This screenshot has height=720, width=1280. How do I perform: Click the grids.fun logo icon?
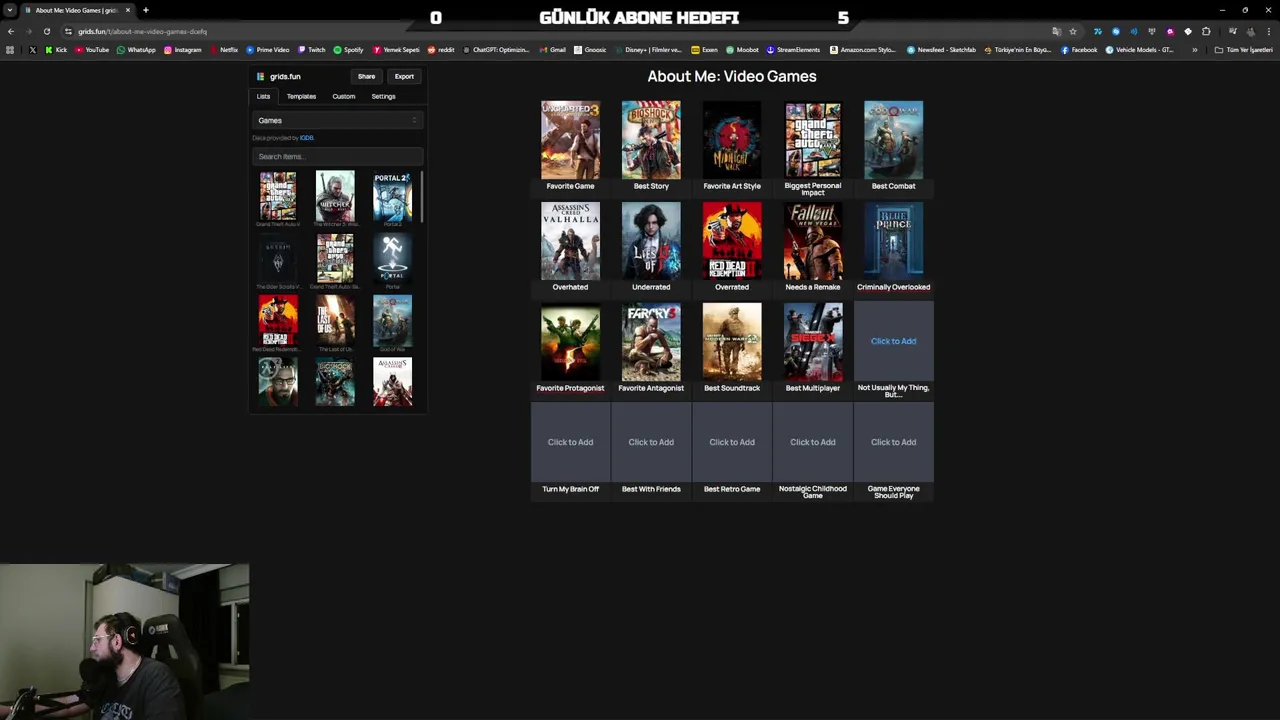point(260,76)
